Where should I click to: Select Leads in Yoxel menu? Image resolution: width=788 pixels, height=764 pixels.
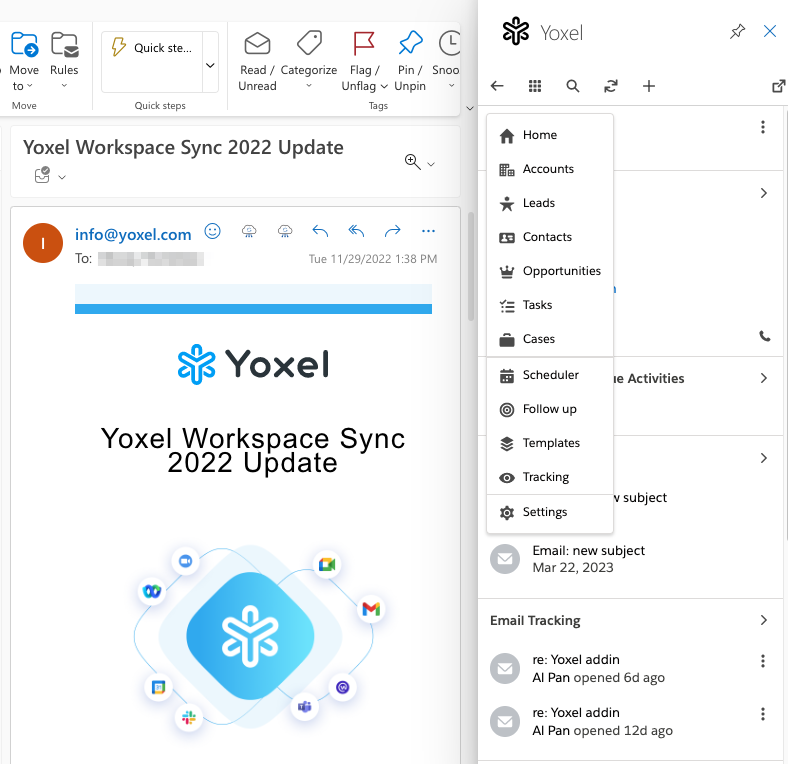550,203
